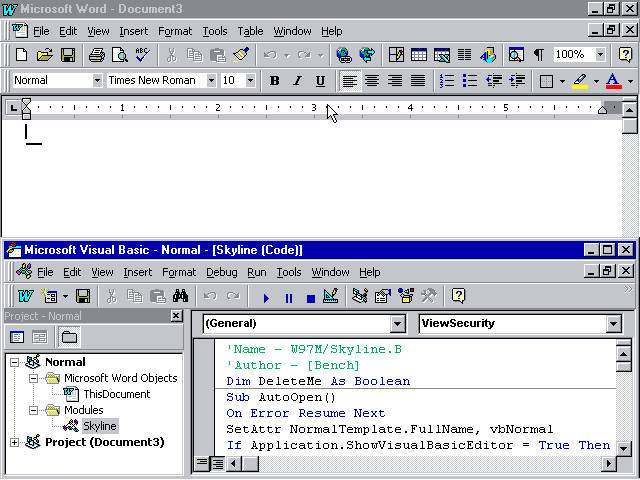Create a new blank document in Word
Image resolution: width=640 pixels, height=480 pixels.
coord(21,55)
